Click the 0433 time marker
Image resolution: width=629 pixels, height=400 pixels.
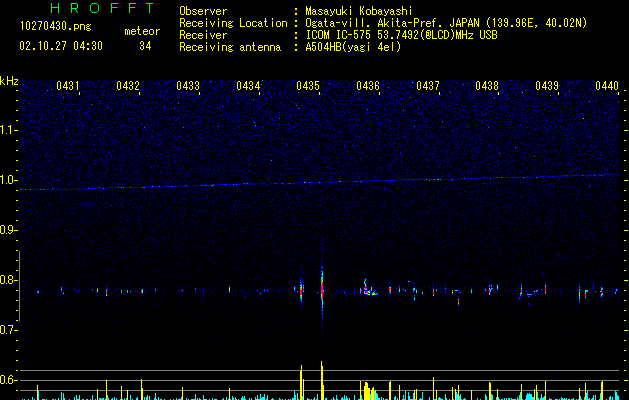[188, 86]
